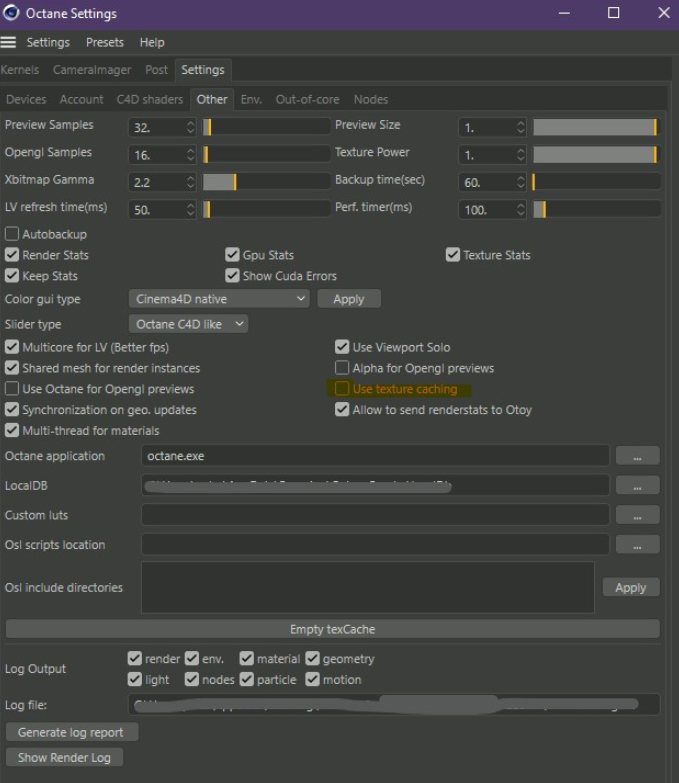The height and width of the screenshot is (783, 679).
Task: Enable Alpha for Opengl previews
Action: click(342, 368)
